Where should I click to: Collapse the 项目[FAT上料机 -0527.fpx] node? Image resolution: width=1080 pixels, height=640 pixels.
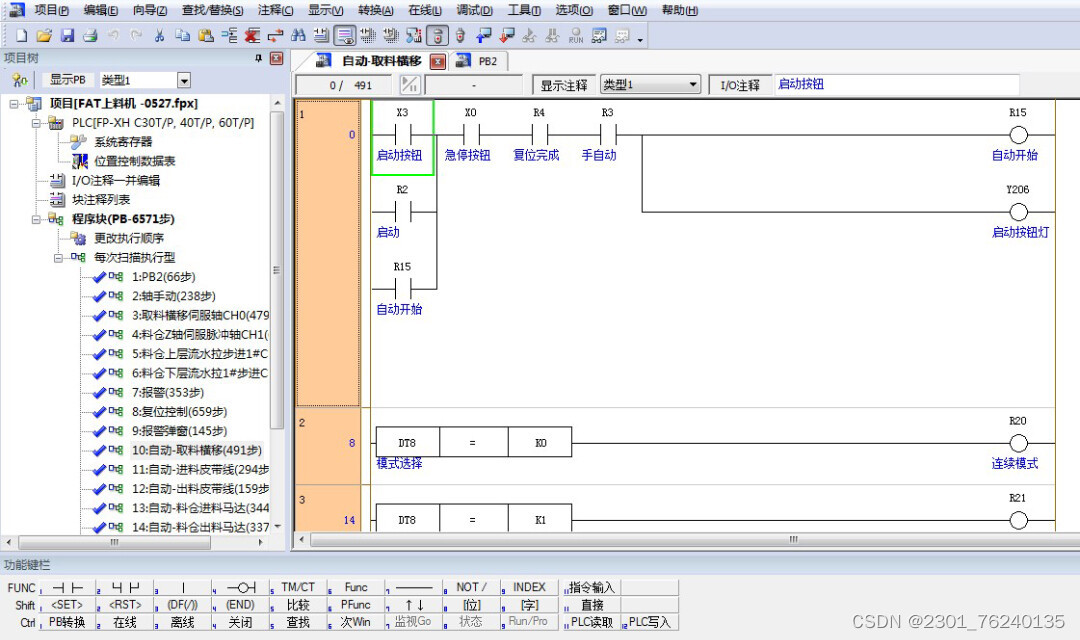[x=14, y=104]
